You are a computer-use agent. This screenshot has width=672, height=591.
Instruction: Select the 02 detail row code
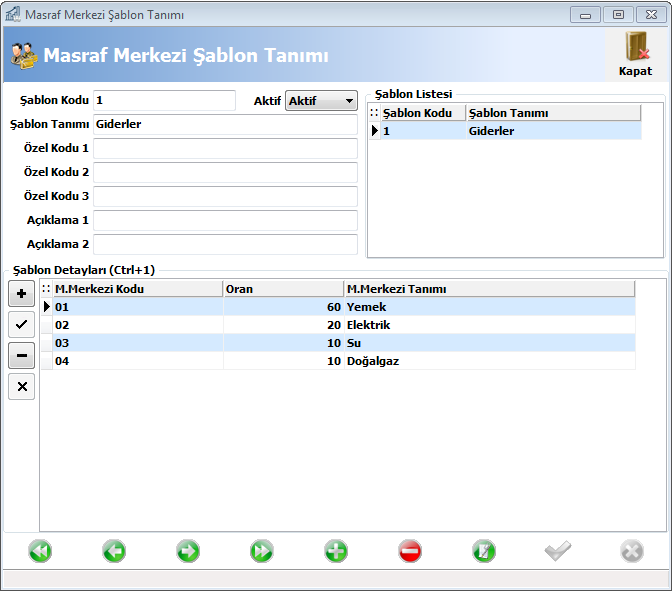pyautogui.click(x=138, y=325)
